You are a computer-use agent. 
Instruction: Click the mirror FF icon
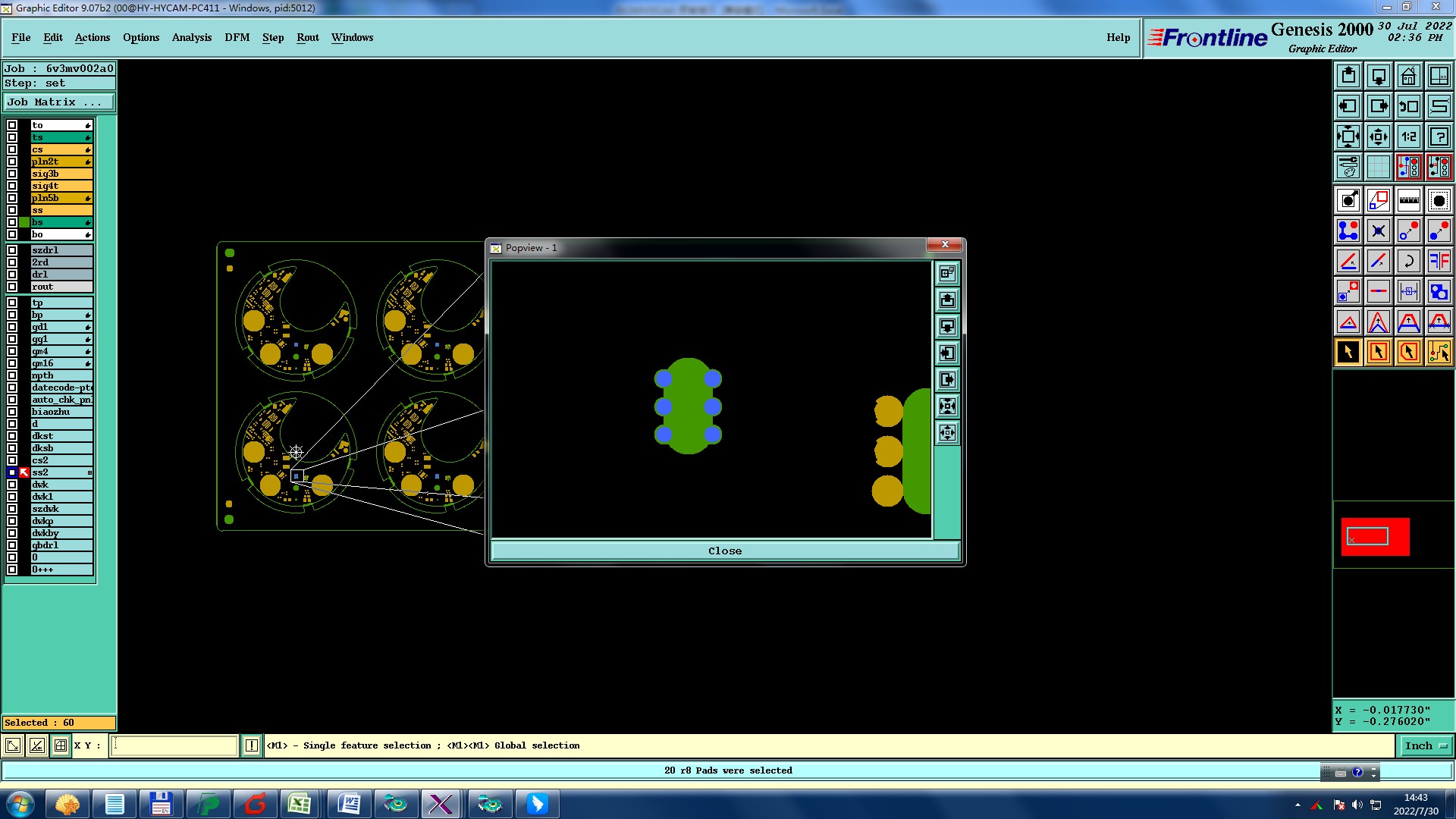1439,261
